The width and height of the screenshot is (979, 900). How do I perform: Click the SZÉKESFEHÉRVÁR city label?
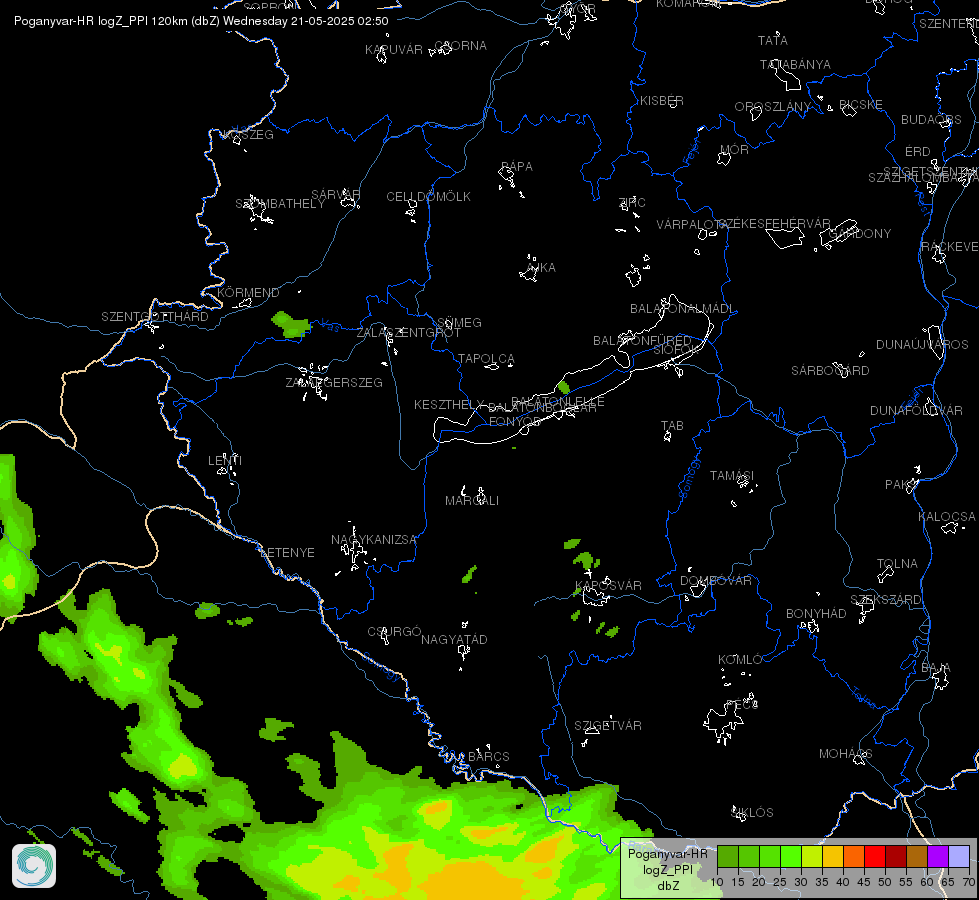(775, 224)
